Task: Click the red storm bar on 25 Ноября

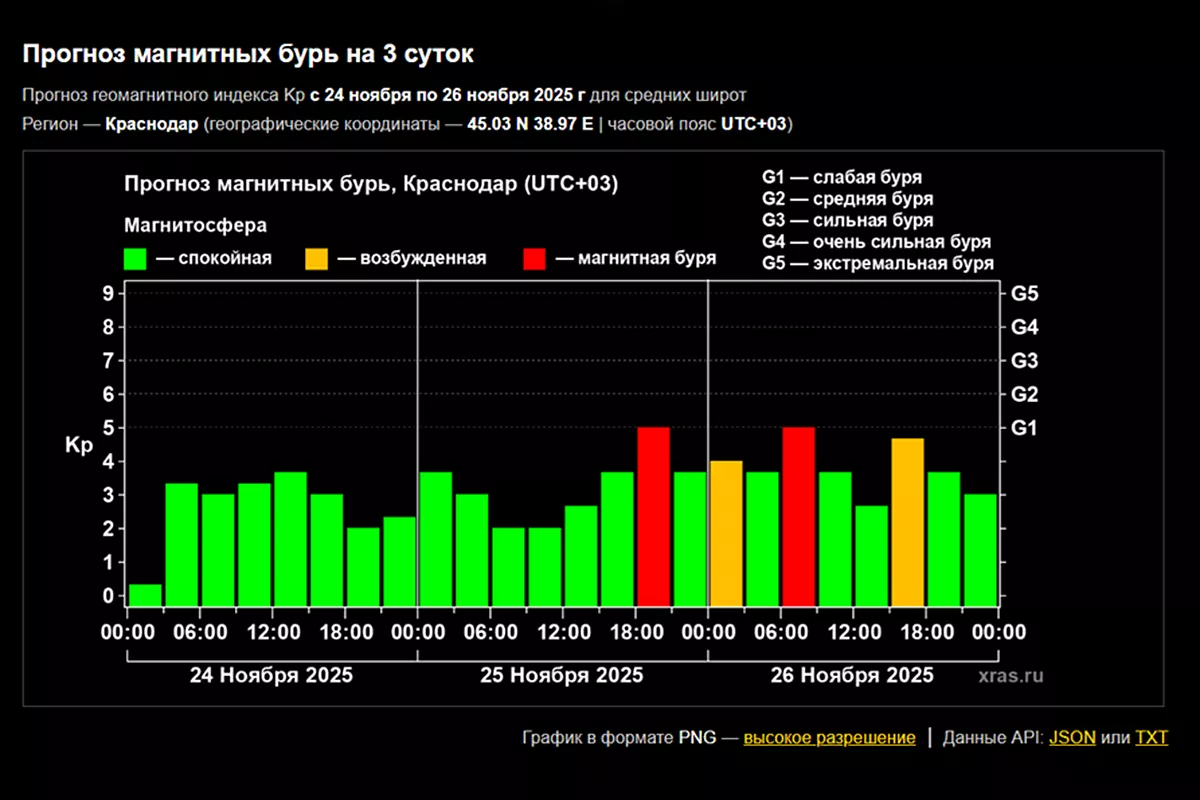Action: [653, 516]
